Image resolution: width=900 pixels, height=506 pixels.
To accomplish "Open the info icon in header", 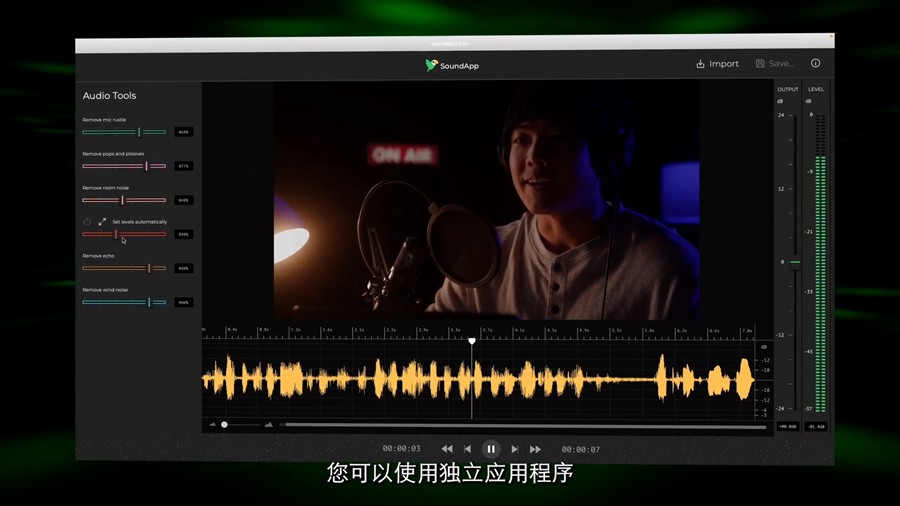I will pyautogui.click(x=815, y=63).
